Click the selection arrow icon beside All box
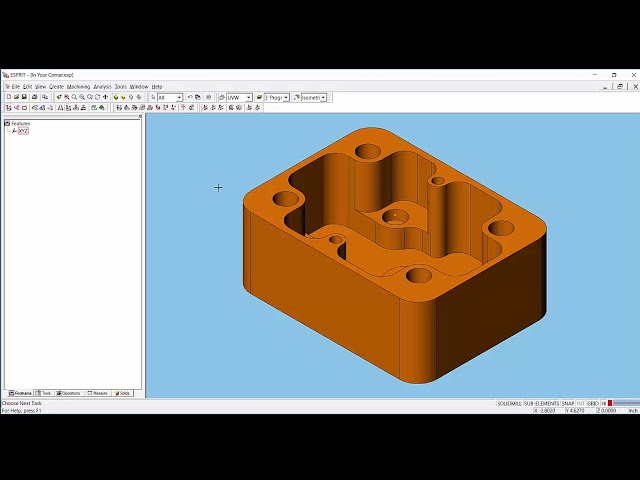640x480 pixels. coord(153,97)
